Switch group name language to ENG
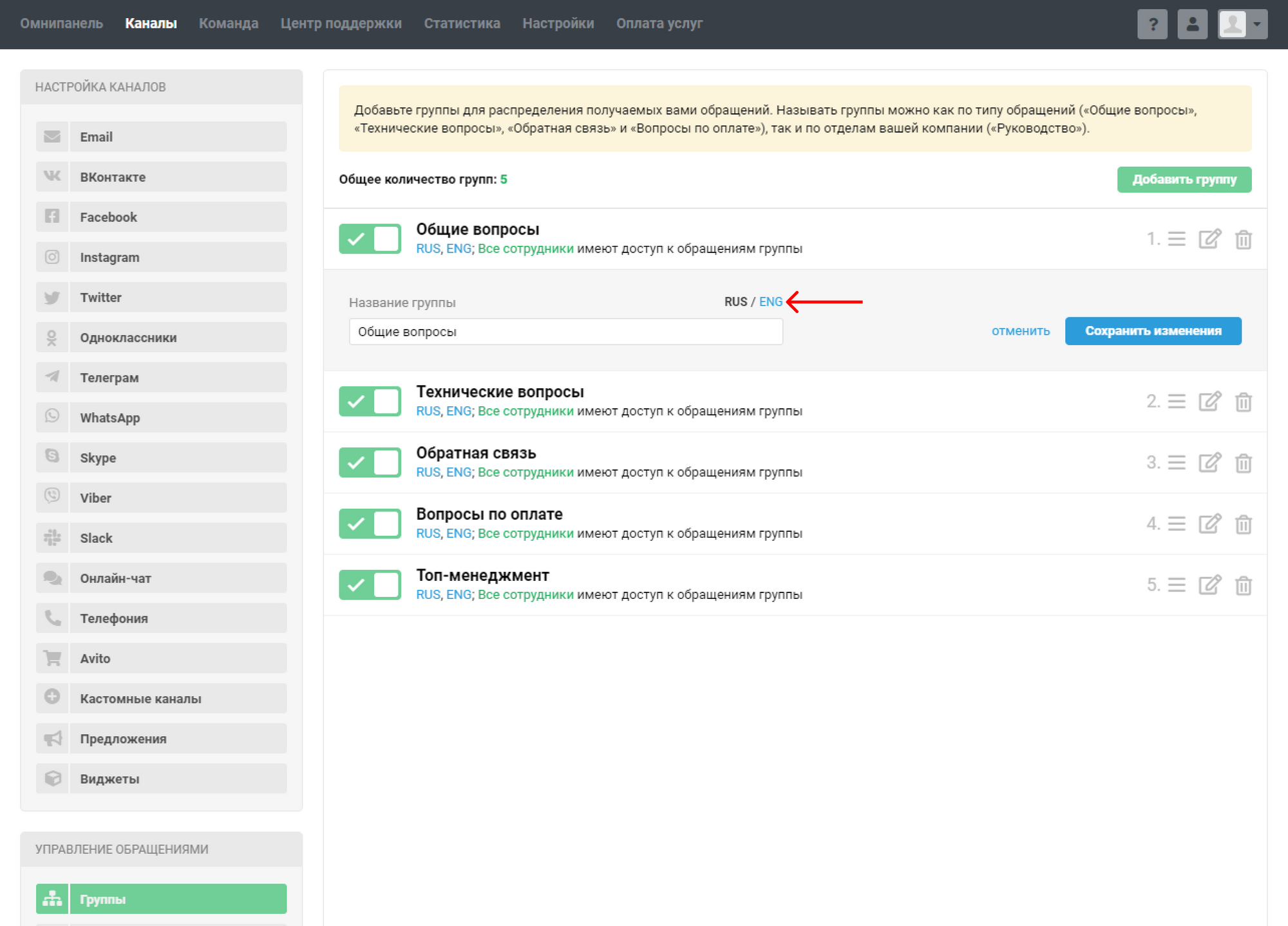Screen dimensions: 1288x926 (770, 302)
